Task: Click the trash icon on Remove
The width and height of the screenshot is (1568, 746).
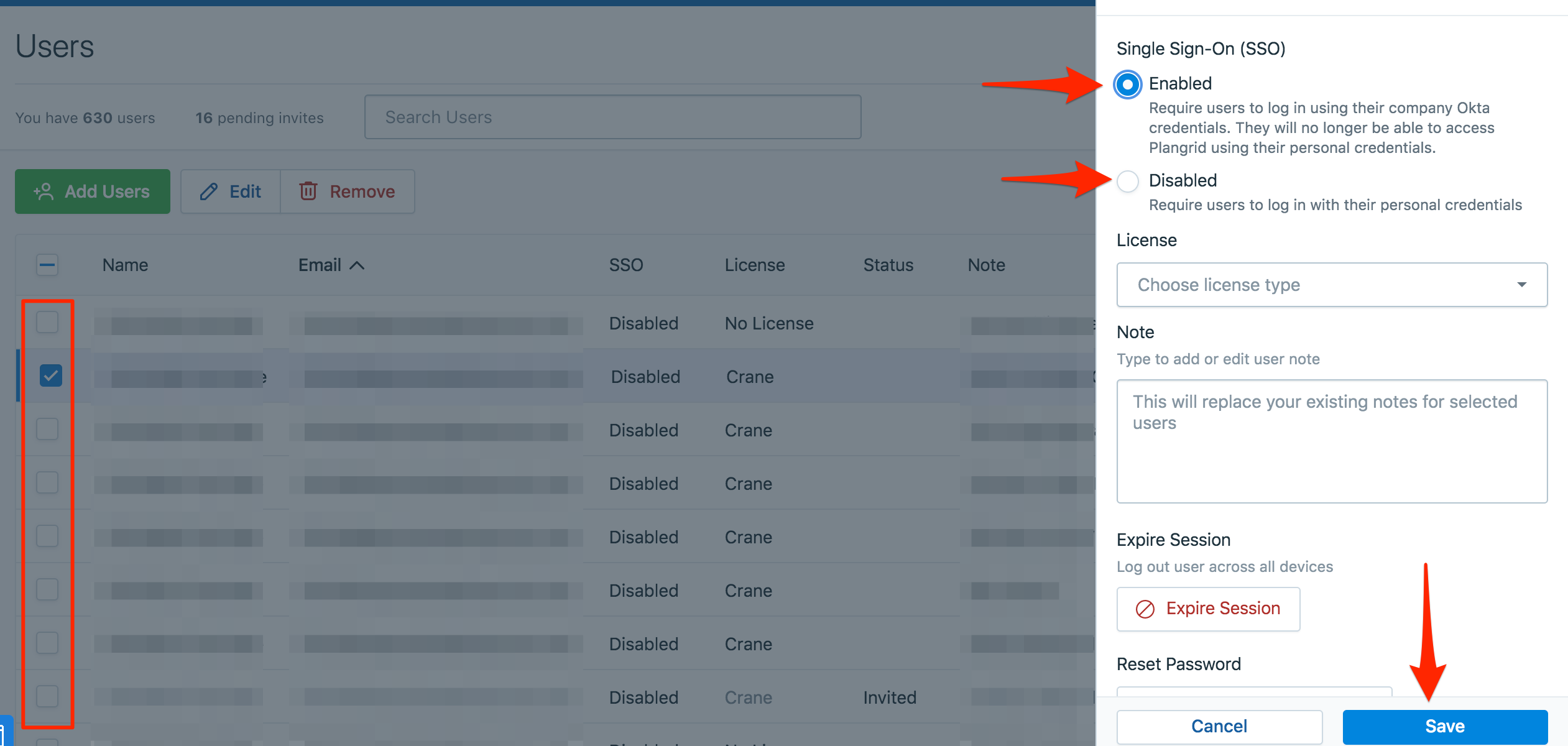Action: click(x=308, y=191)
